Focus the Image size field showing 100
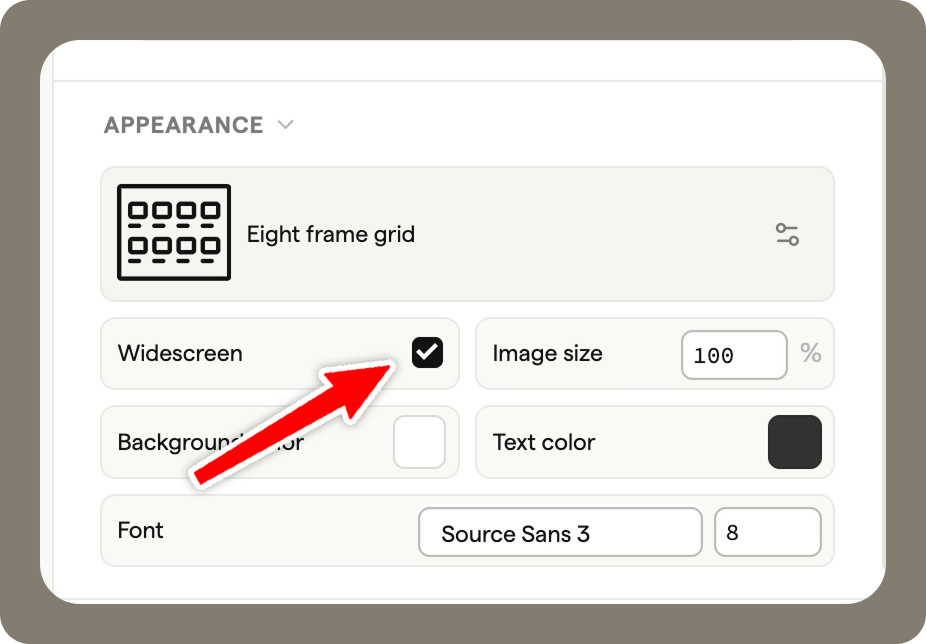This screenshot has width=926, height=644. tap(733, 355)
